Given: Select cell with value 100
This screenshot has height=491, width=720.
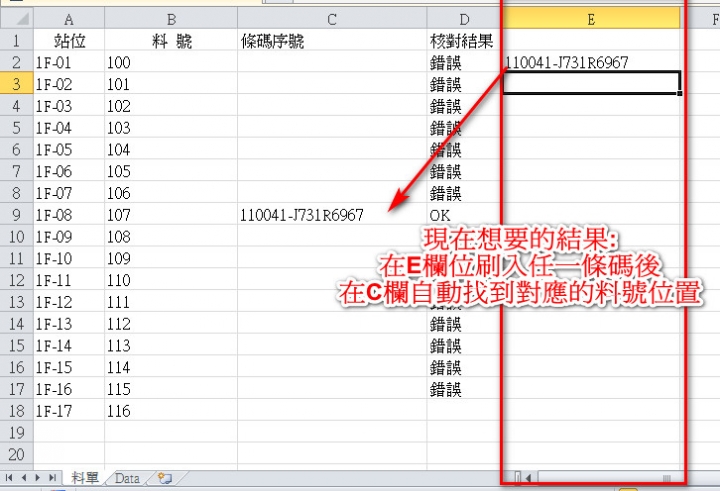Looking at the screenshot, I should [171, 62].
